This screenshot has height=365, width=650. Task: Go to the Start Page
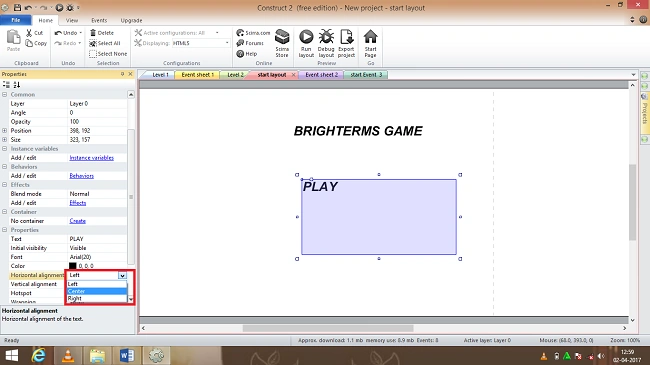[x=370, y=43]
